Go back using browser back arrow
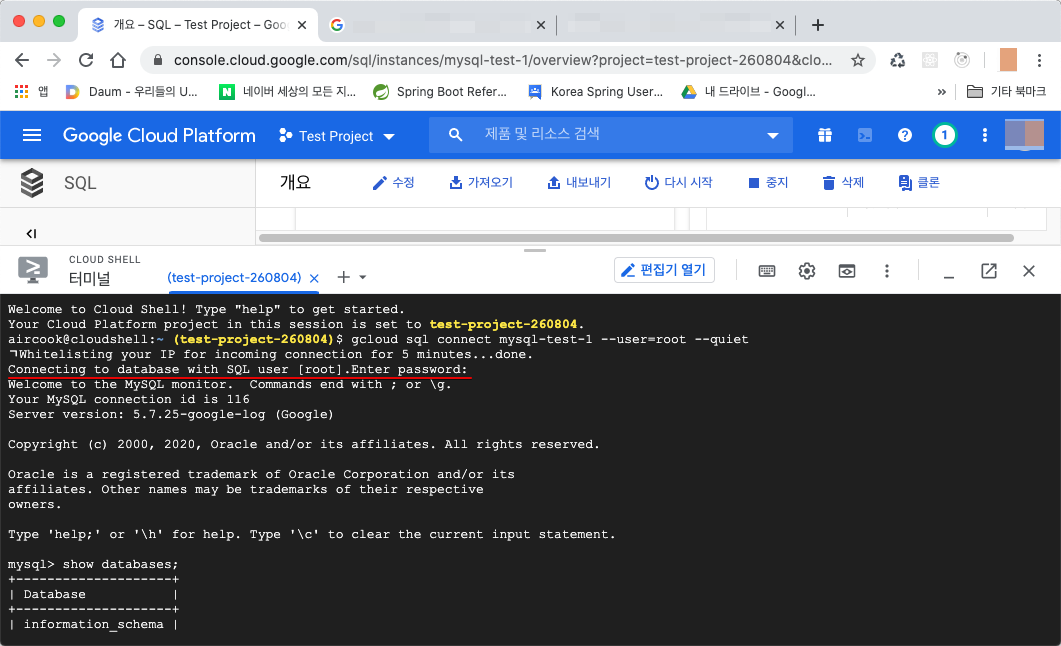Viewport: 1061px width, 646px height. click(22, 60)
